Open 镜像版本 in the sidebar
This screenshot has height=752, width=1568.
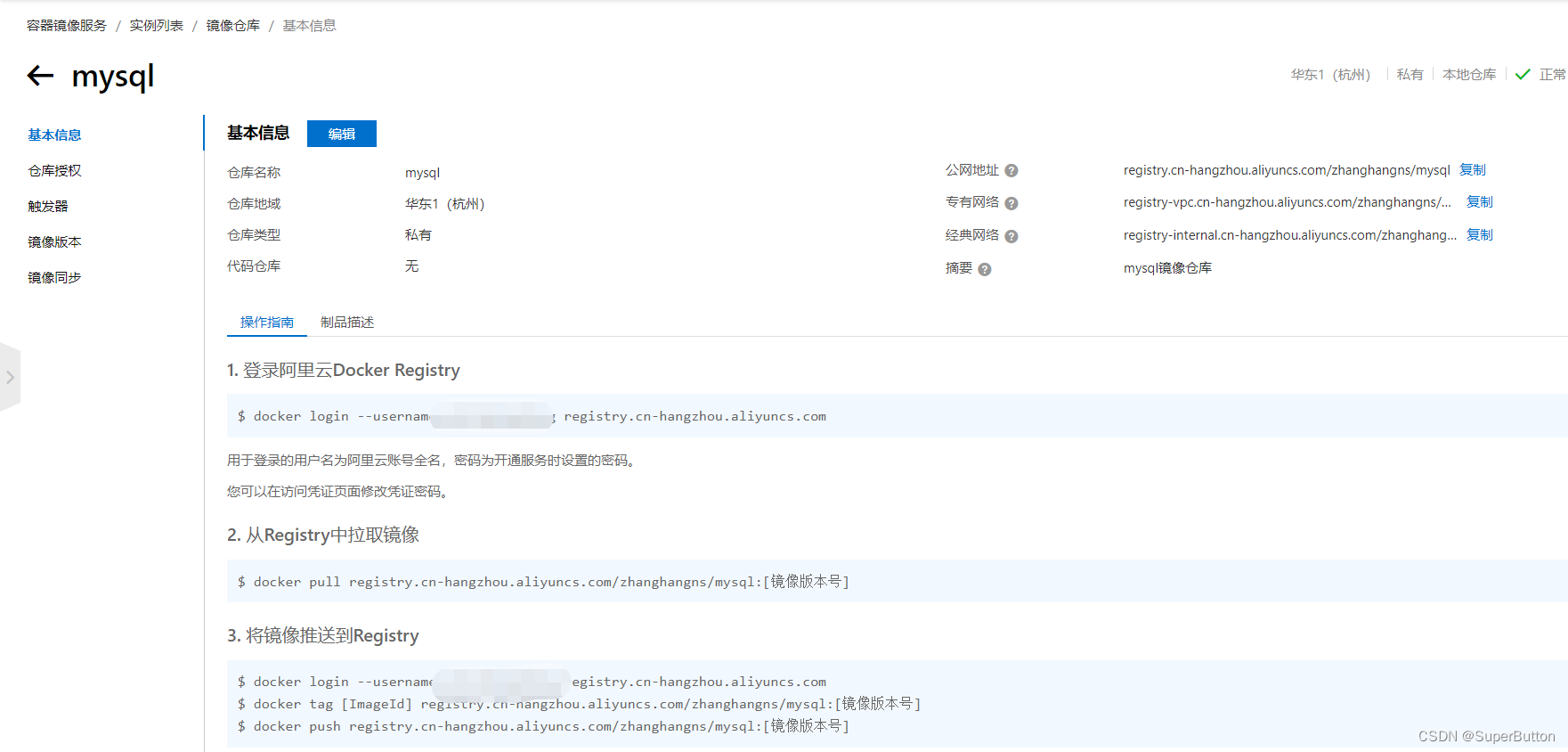[x=54, y=241]
